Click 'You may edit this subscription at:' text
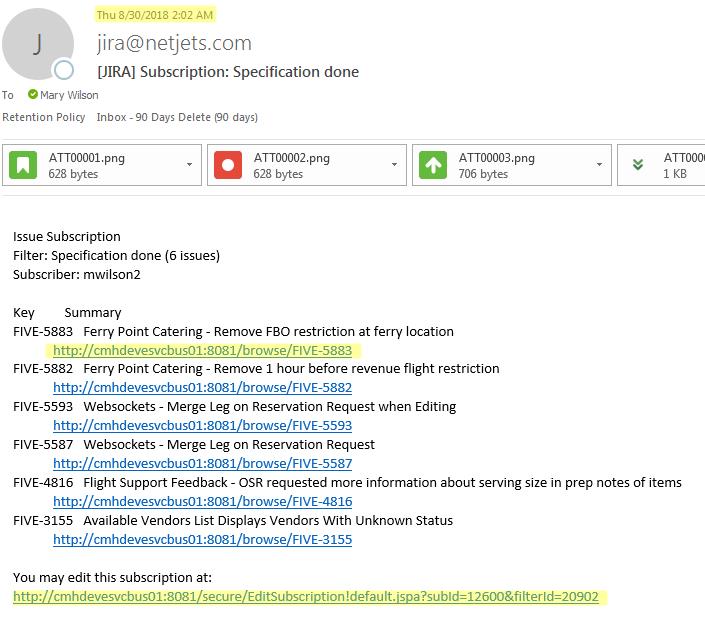705x629 pixels. coord(112,577)
